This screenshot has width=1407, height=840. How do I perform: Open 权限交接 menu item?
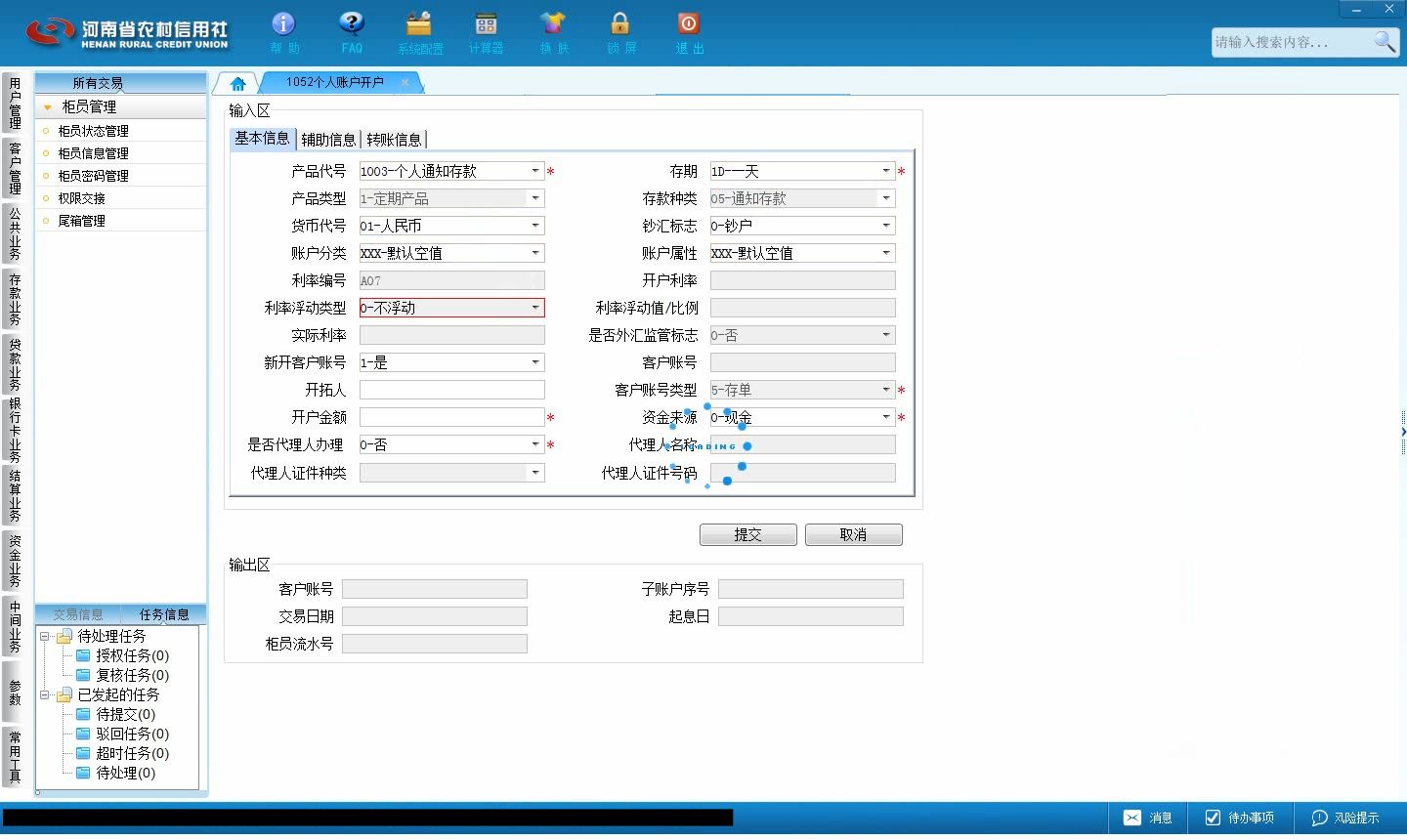pos(81,198)
